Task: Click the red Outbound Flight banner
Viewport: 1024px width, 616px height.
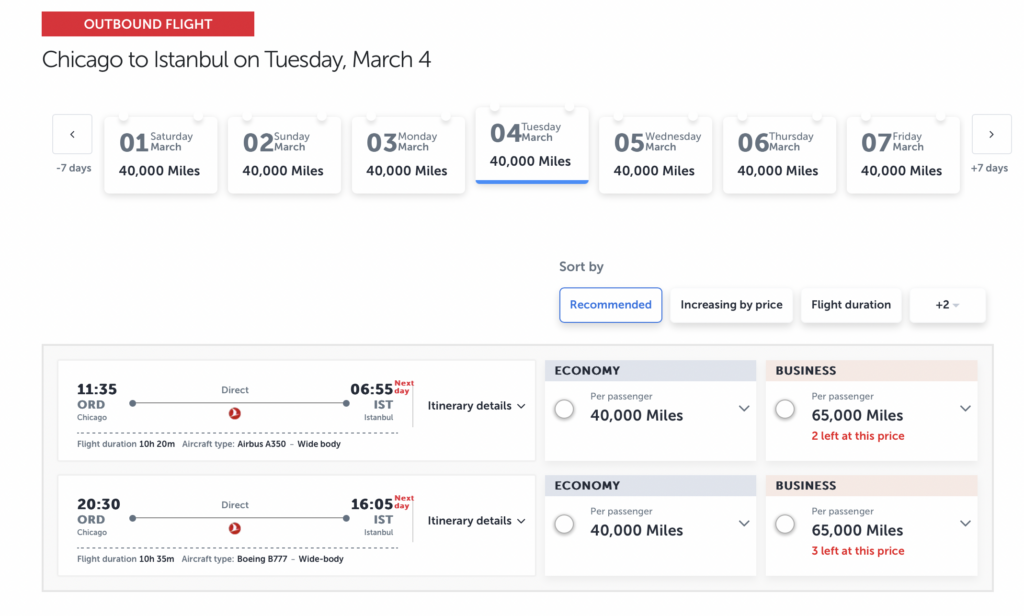Action: coord(148,24)
